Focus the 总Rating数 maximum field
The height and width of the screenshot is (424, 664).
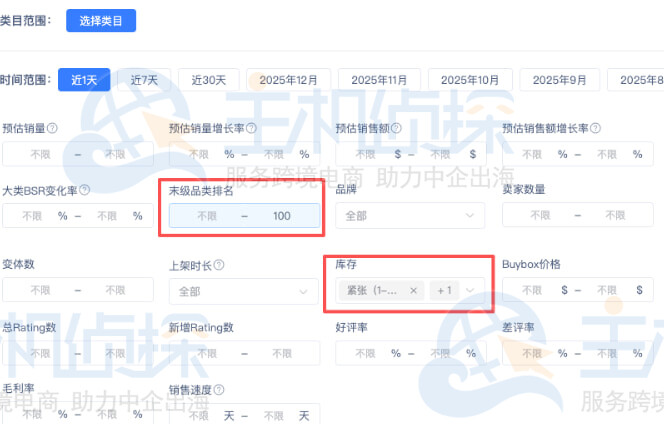point(115,353)
